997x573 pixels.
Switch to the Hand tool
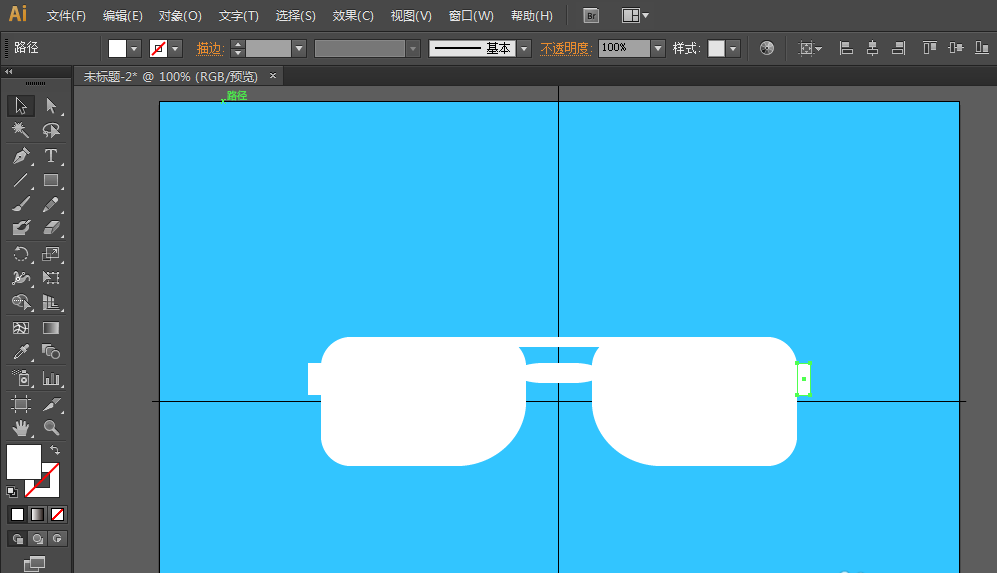21,428
